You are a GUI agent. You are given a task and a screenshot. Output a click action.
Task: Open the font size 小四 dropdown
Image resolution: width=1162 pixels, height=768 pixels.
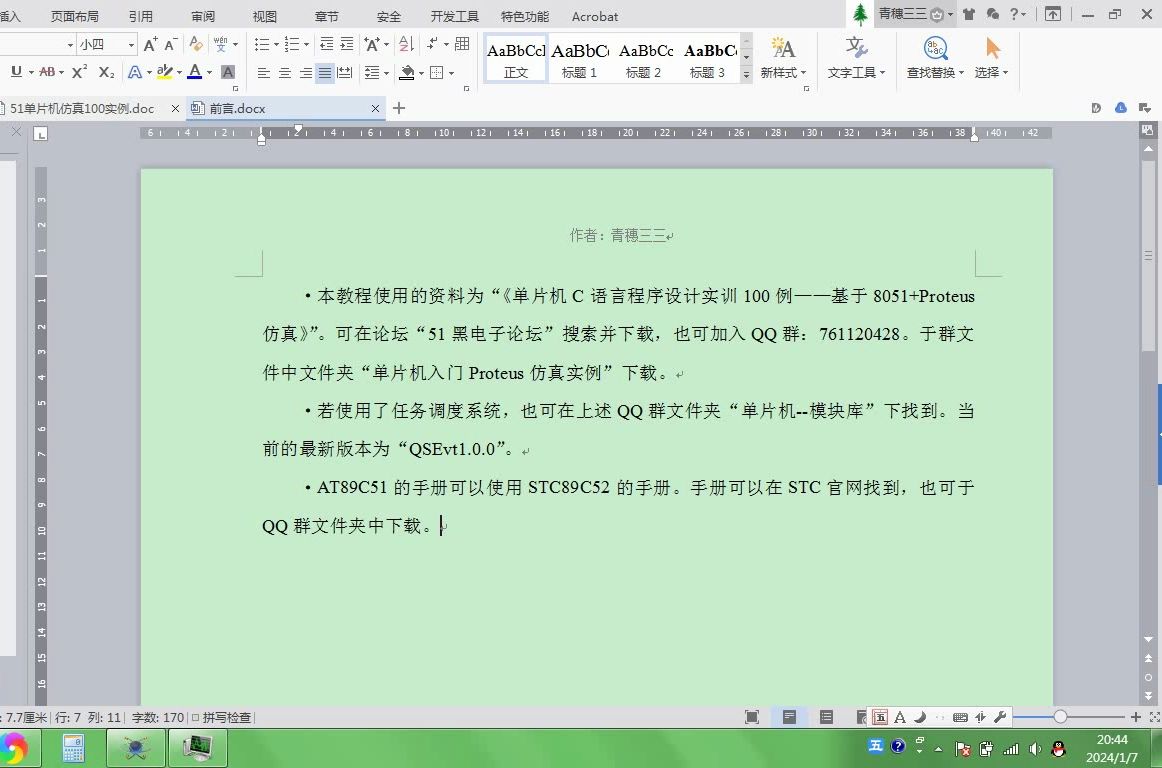pyautogui.click(x=131, y=45)
